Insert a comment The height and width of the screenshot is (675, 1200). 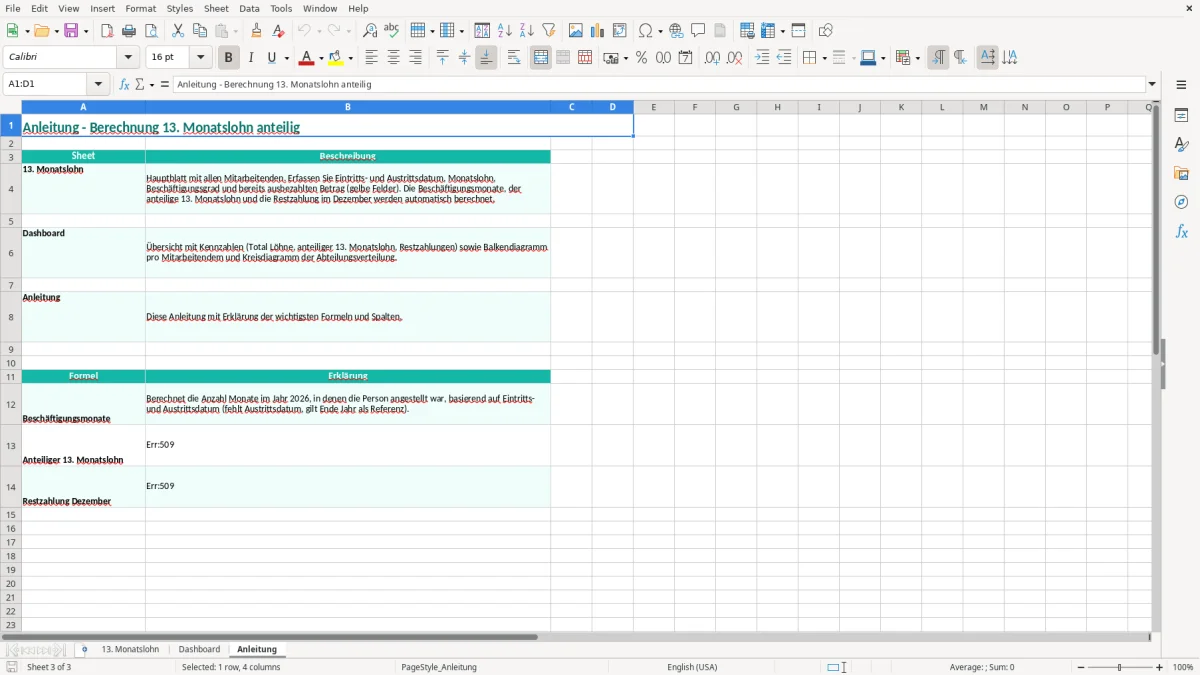[x=699, y=31]
